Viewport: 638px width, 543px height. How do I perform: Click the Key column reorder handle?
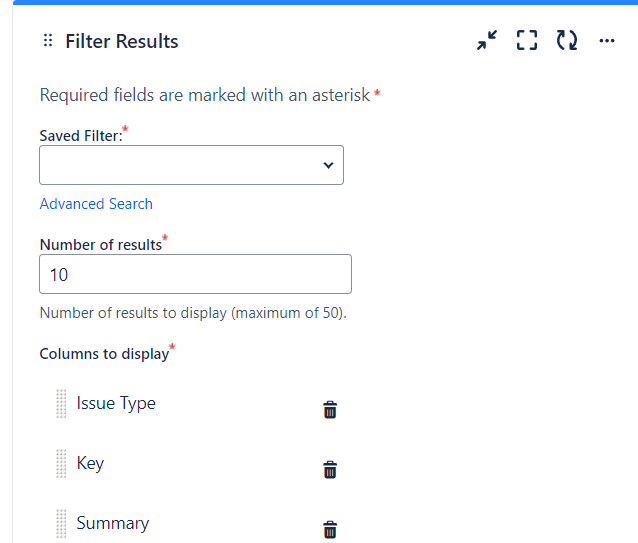pos(61,464)
